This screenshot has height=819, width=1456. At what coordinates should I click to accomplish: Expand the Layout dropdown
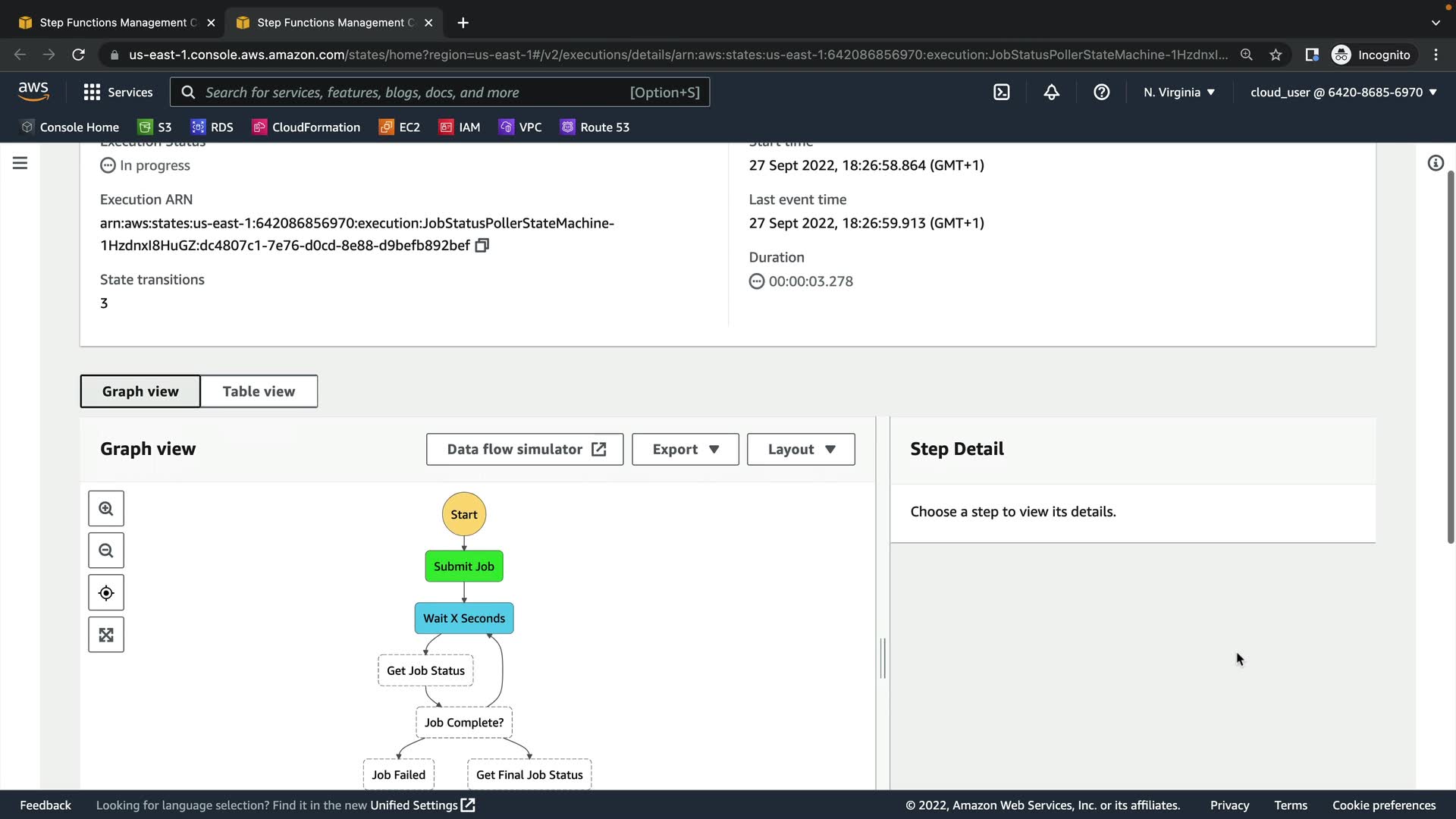coord(801,450)
